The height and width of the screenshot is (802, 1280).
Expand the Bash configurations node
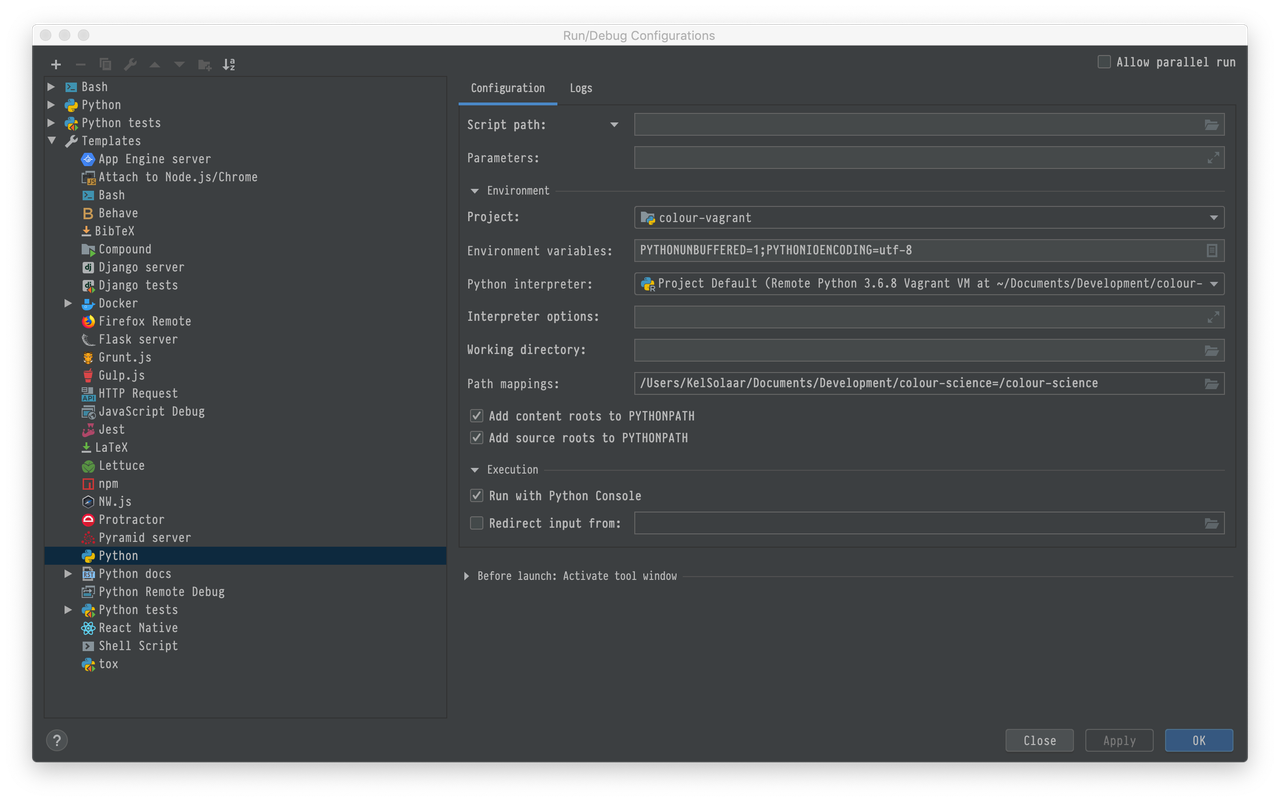pos(52,87)
